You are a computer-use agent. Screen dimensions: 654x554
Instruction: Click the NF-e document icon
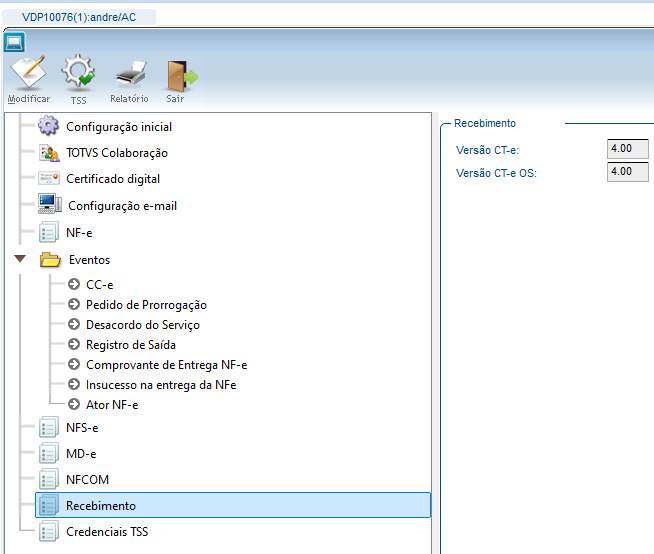(x=48, y=232)
